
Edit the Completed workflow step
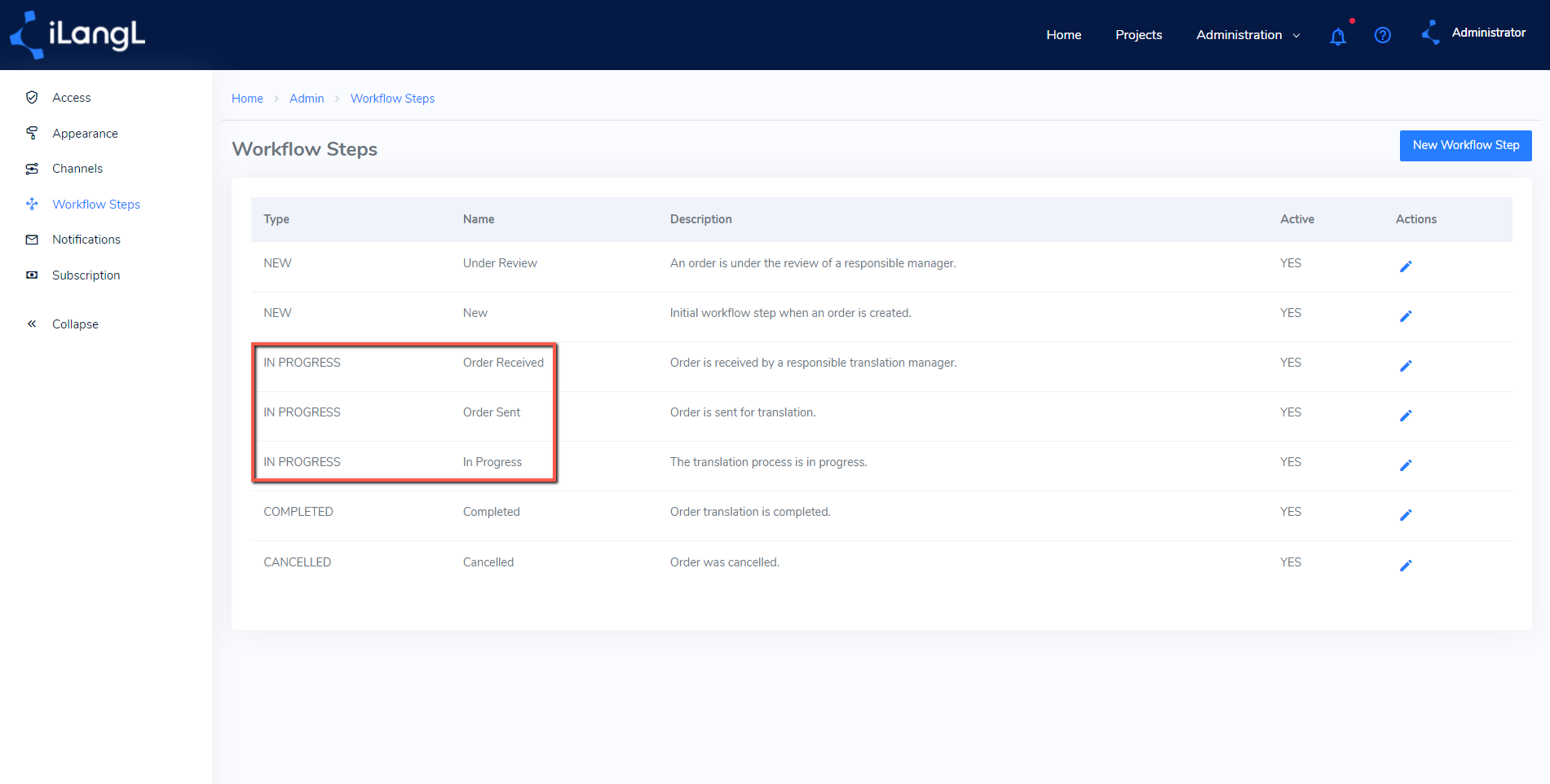coord(1406,515)
